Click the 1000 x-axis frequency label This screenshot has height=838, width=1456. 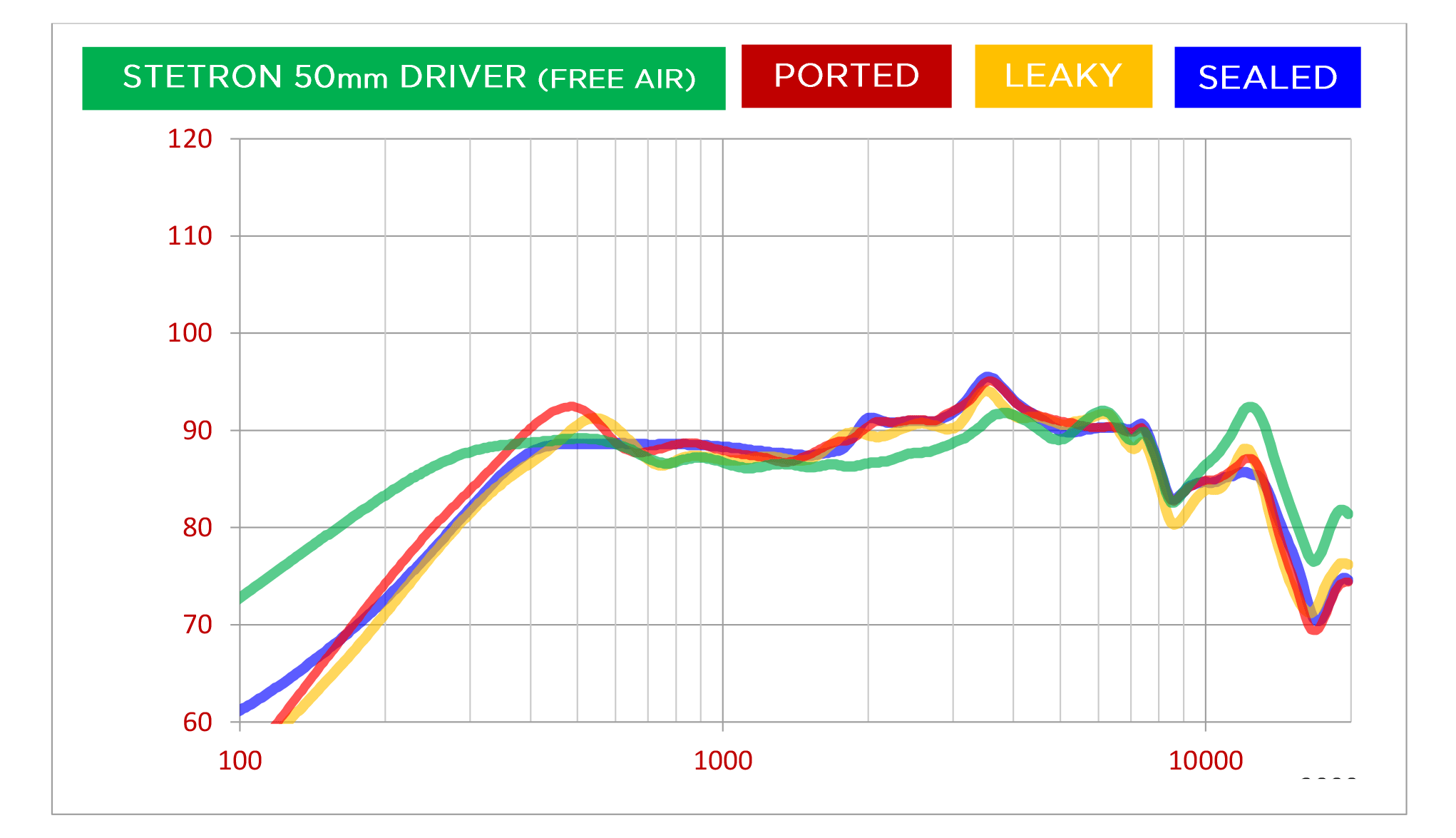[x=723, y=761]
